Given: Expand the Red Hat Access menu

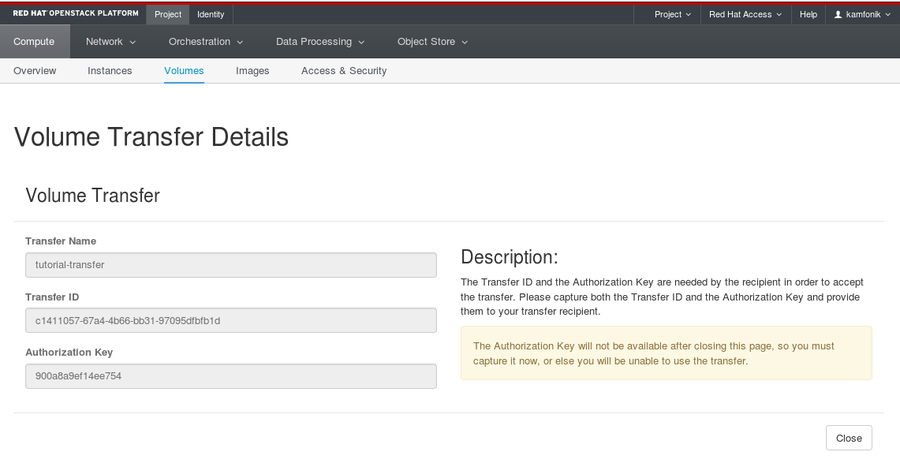Looking at the screenshot, I should (x=745, y=14).
